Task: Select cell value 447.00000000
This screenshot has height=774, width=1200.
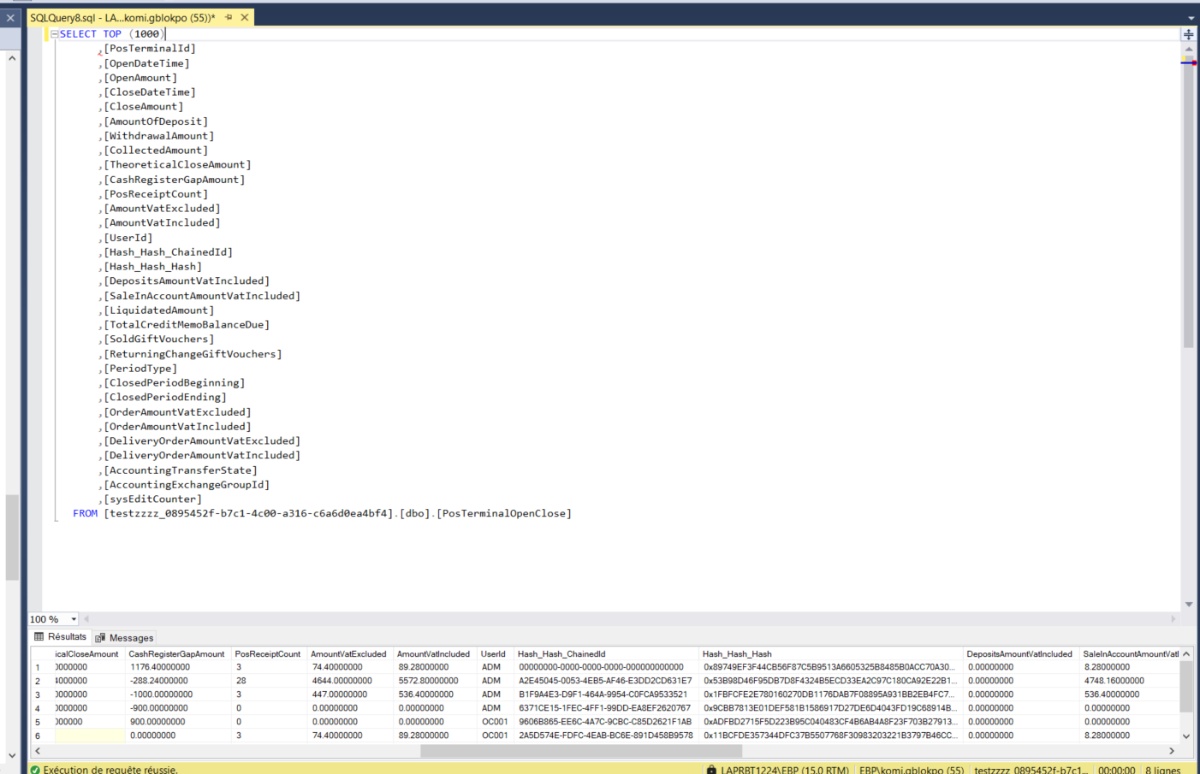Action: click(x=349, y=694)
